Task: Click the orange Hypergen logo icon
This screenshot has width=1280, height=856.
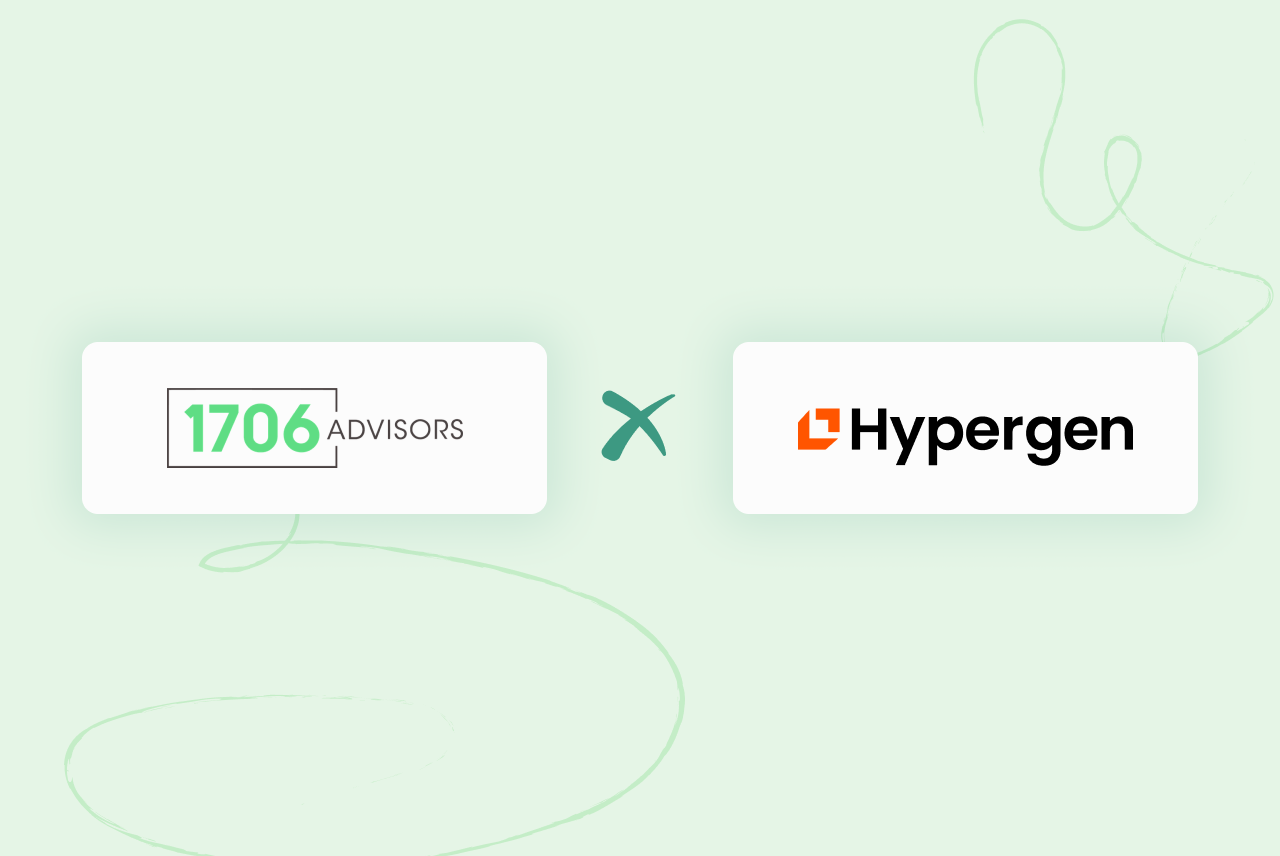Action: click(x=818, y=429)
